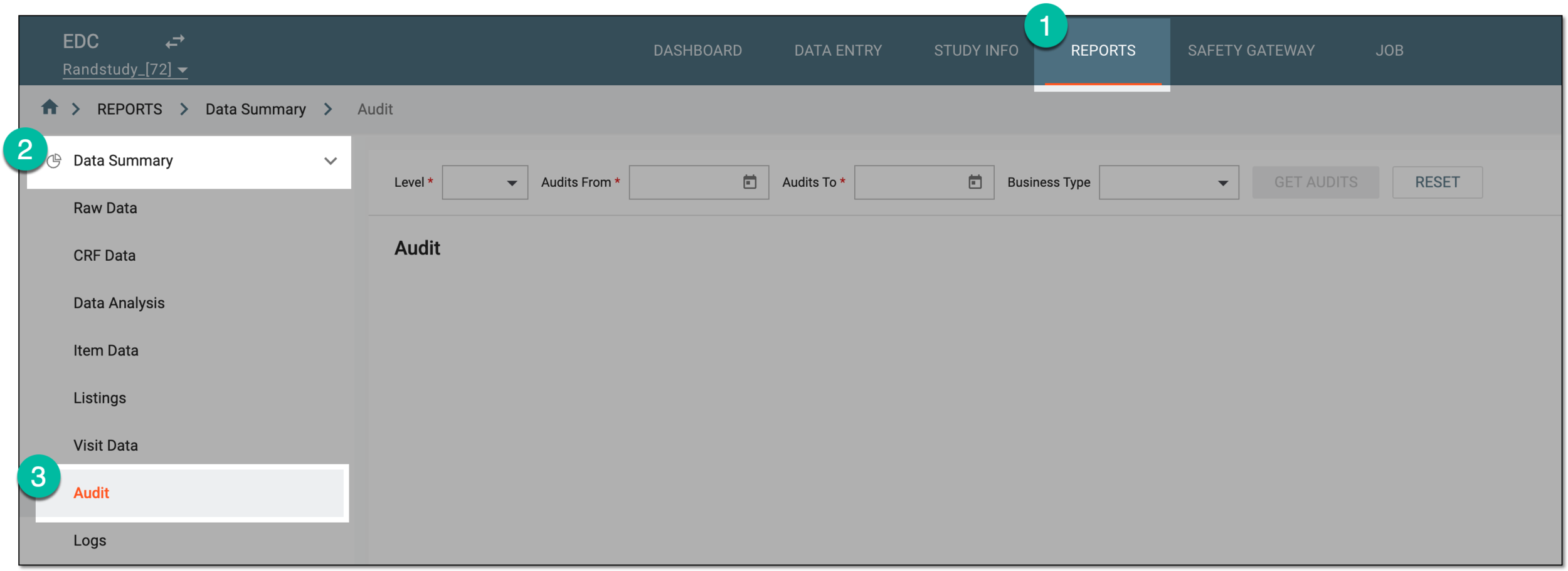Open the Randstudy_[72] study selector
The height and width of the screenshot is (571, 1568).
[x=125, y=70]
